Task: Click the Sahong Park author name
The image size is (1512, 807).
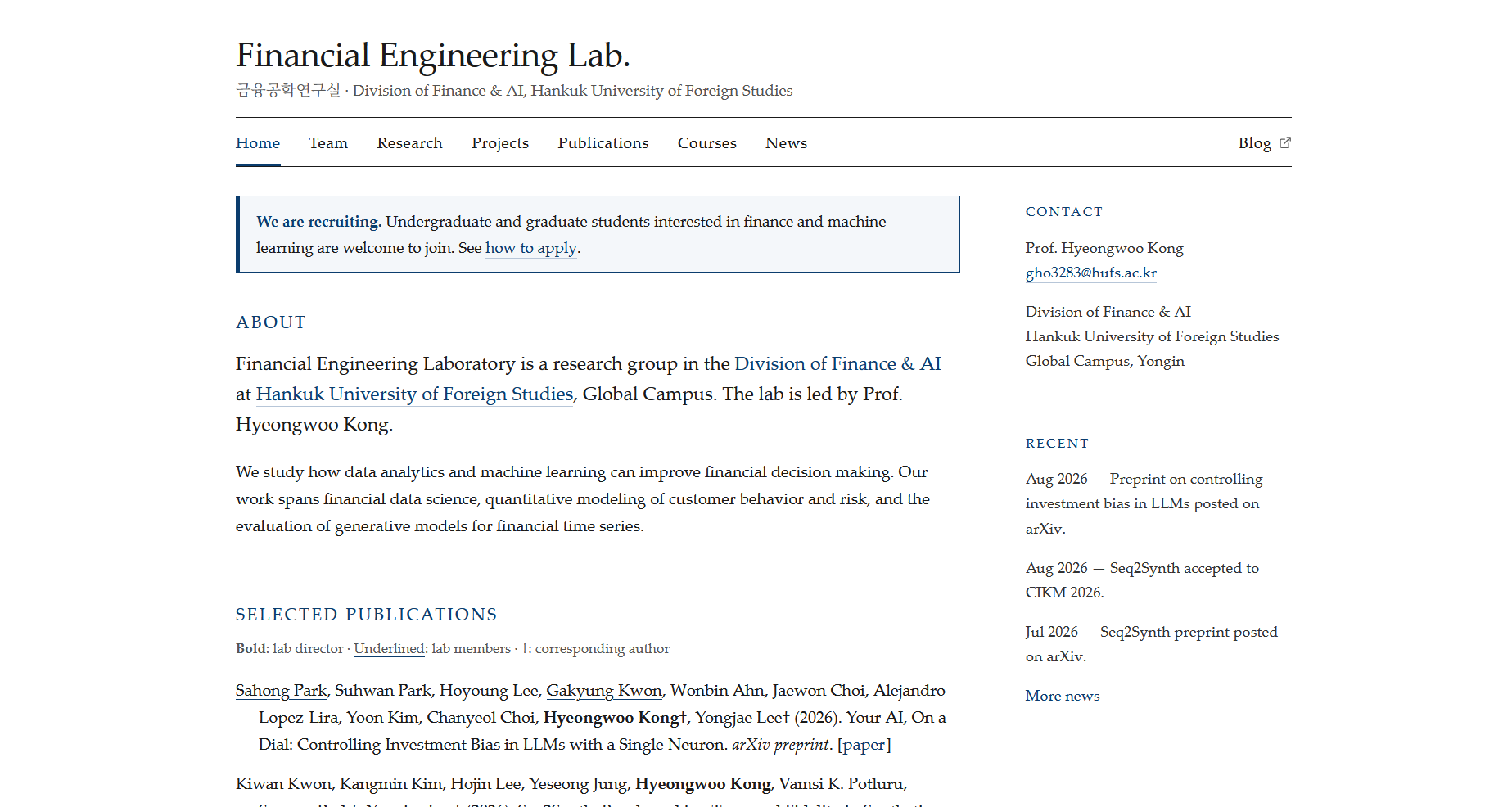Action: 282,691
